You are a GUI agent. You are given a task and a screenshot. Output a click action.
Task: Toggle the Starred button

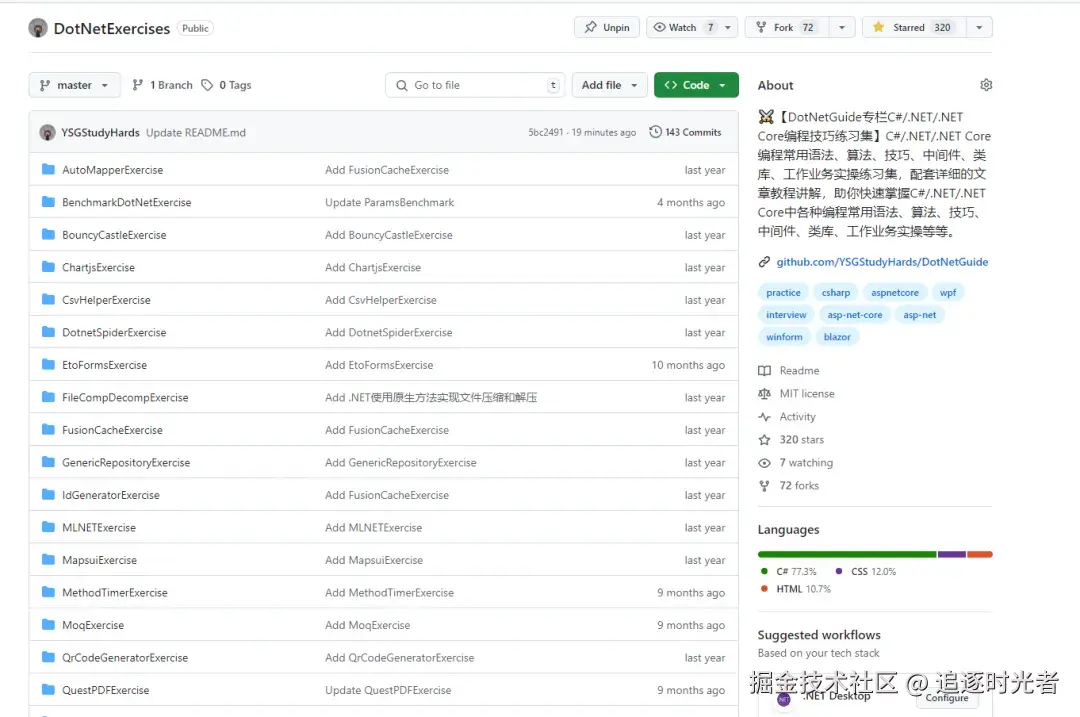[913, 28]
